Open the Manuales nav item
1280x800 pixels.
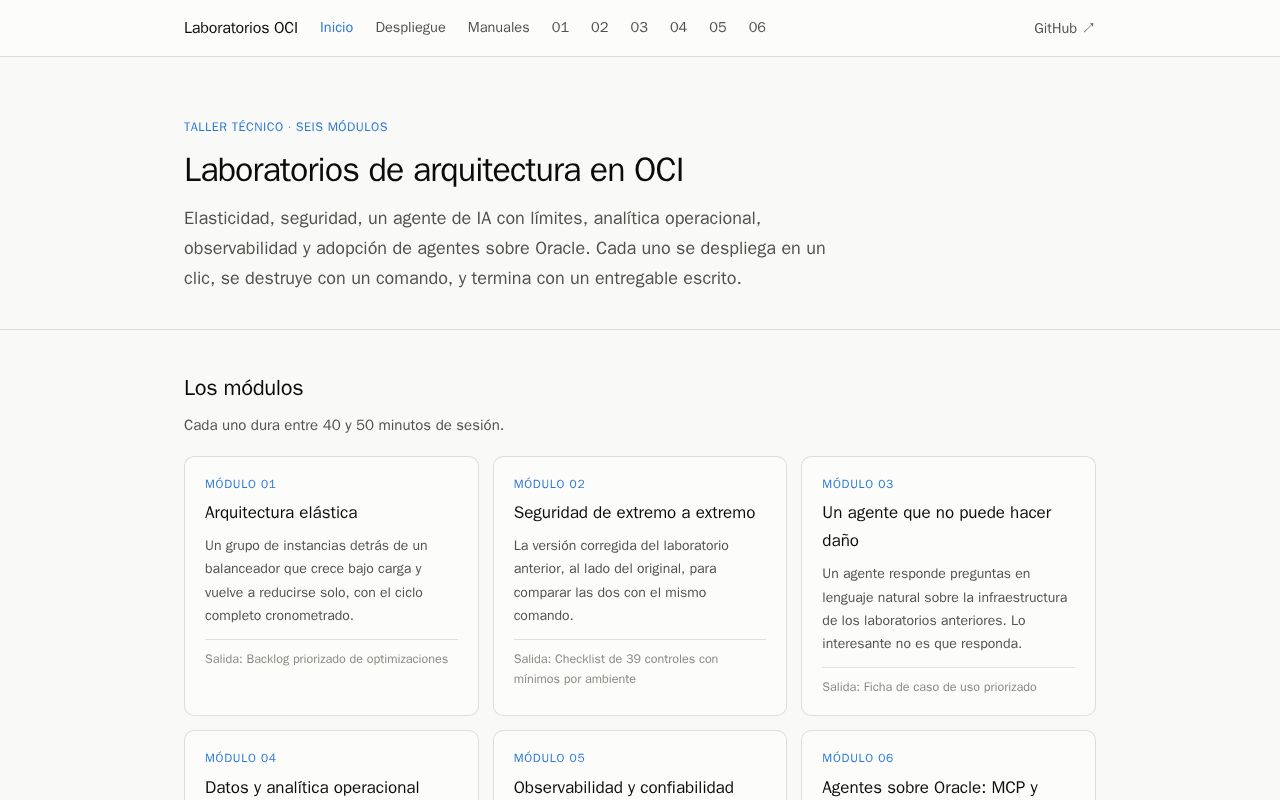[498, 27]
